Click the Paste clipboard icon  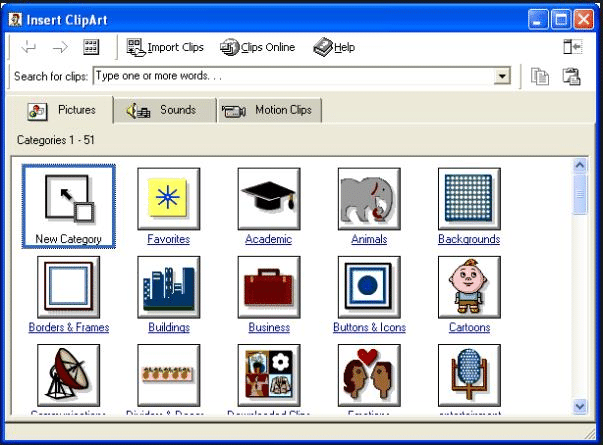point(571,76)
